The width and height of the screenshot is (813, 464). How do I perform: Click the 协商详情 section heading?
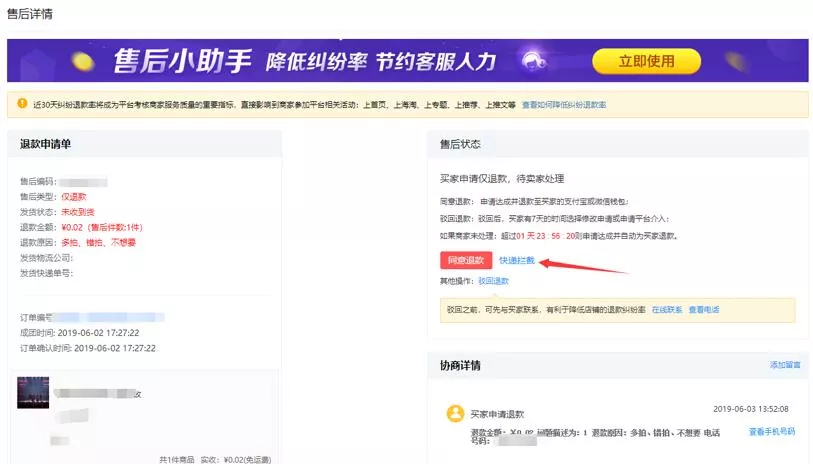460,365
